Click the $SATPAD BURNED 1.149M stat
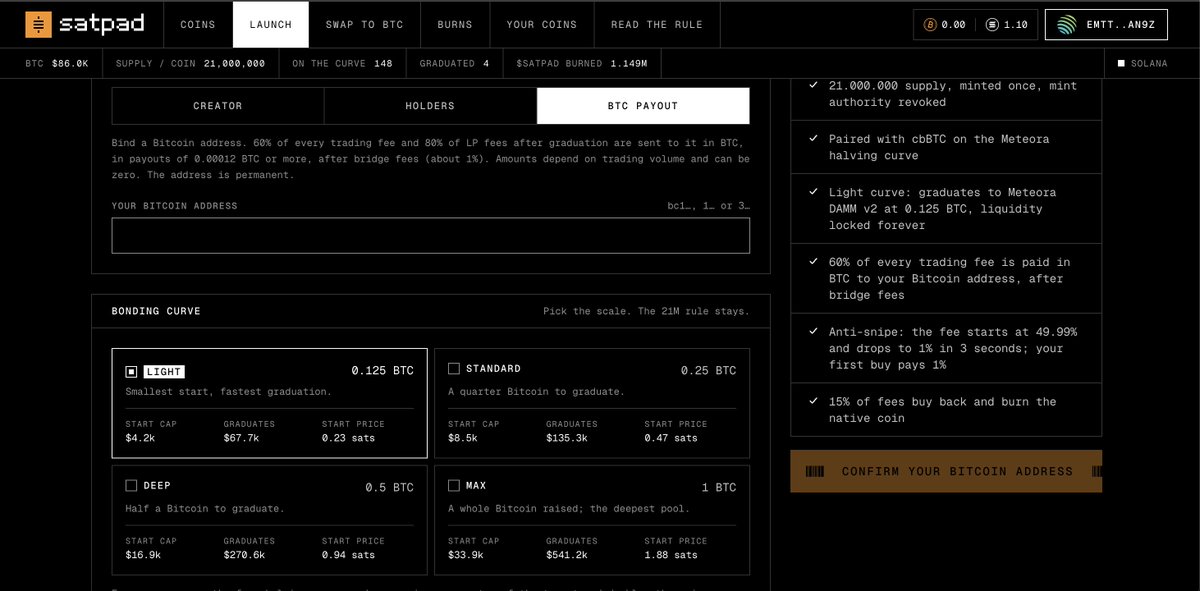Image resolution: width=1200 pixels, height=591 pixels. (582, 63)
